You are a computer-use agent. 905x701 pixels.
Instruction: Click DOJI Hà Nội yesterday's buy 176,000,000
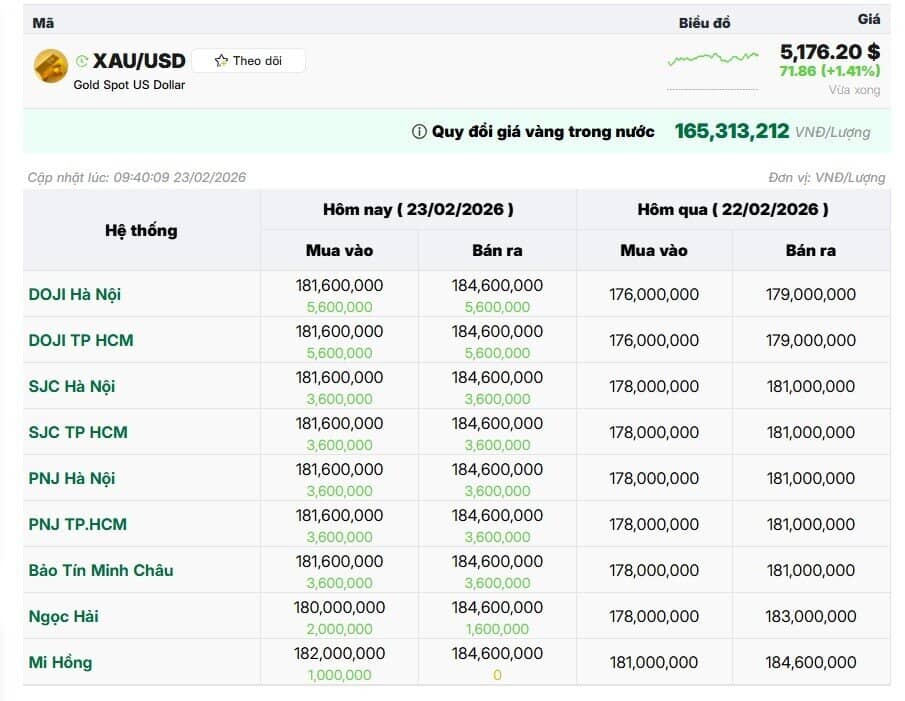click(x=654, y=294)
